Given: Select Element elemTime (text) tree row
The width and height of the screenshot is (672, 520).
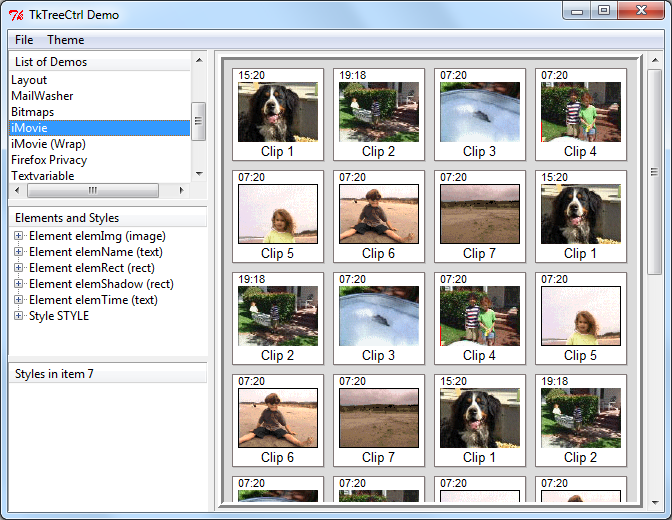Looking at the screenshot, I should 93,300.
